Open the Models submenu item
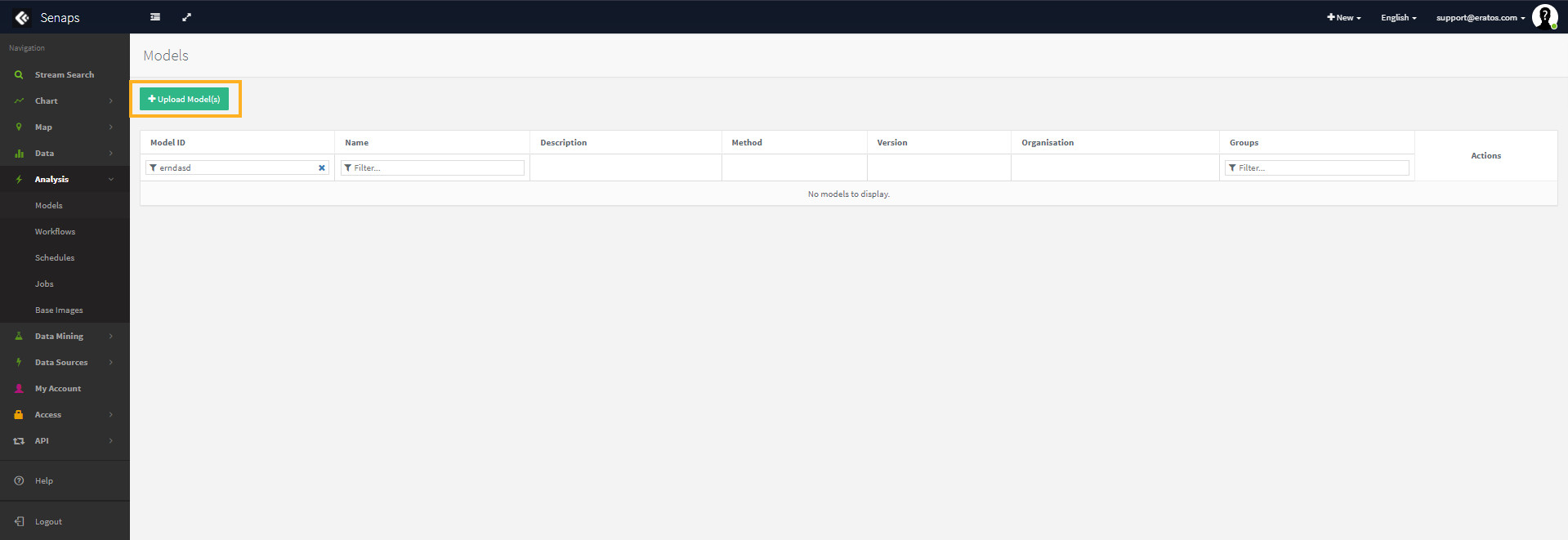The width and height of the screenshot is (1568, 540). click(49, 205)
